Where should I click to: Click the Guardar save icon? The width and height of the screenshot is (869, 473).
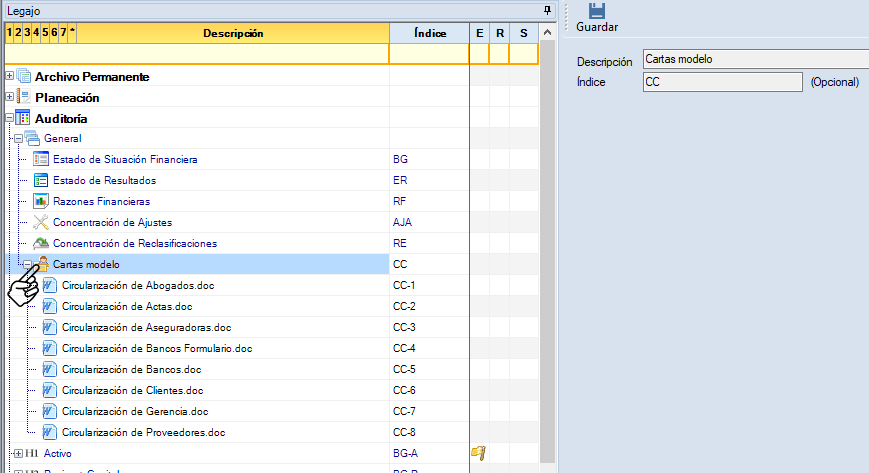click(x=597, y=12)
